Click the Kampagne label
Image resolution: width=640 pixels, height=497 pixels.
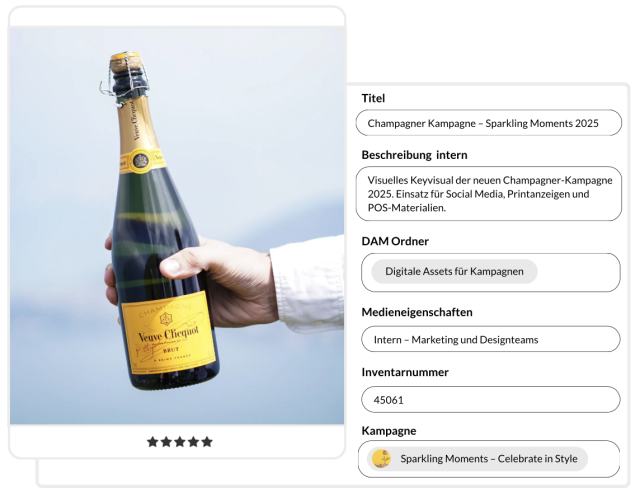[389, 431]
